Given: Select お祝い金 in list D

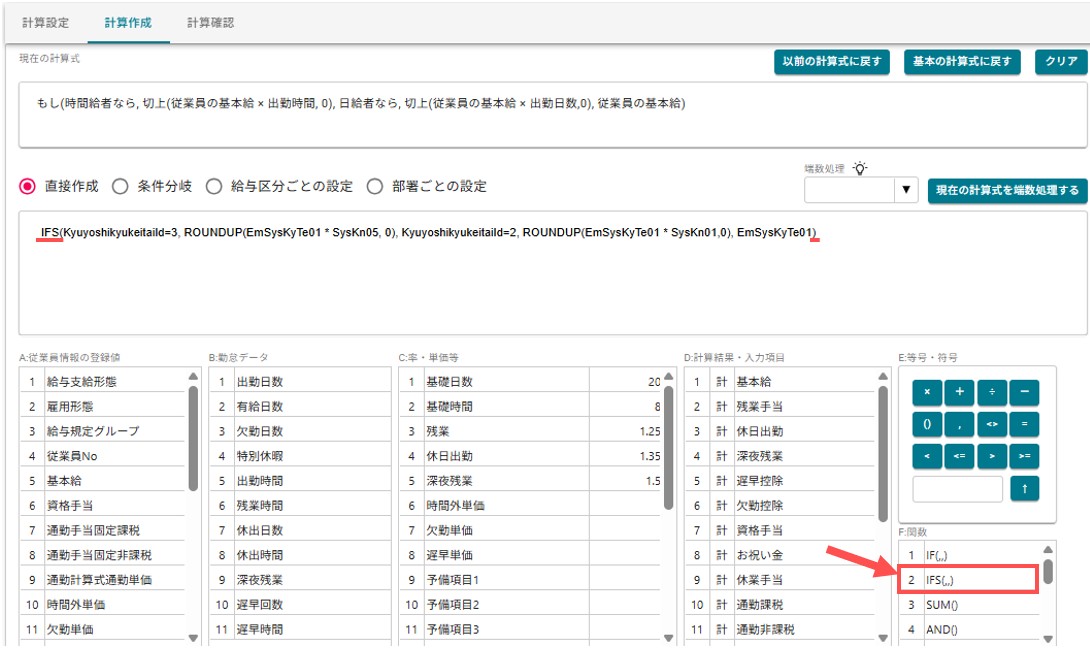Looking at the screenshot, I should tap(781, 555).
